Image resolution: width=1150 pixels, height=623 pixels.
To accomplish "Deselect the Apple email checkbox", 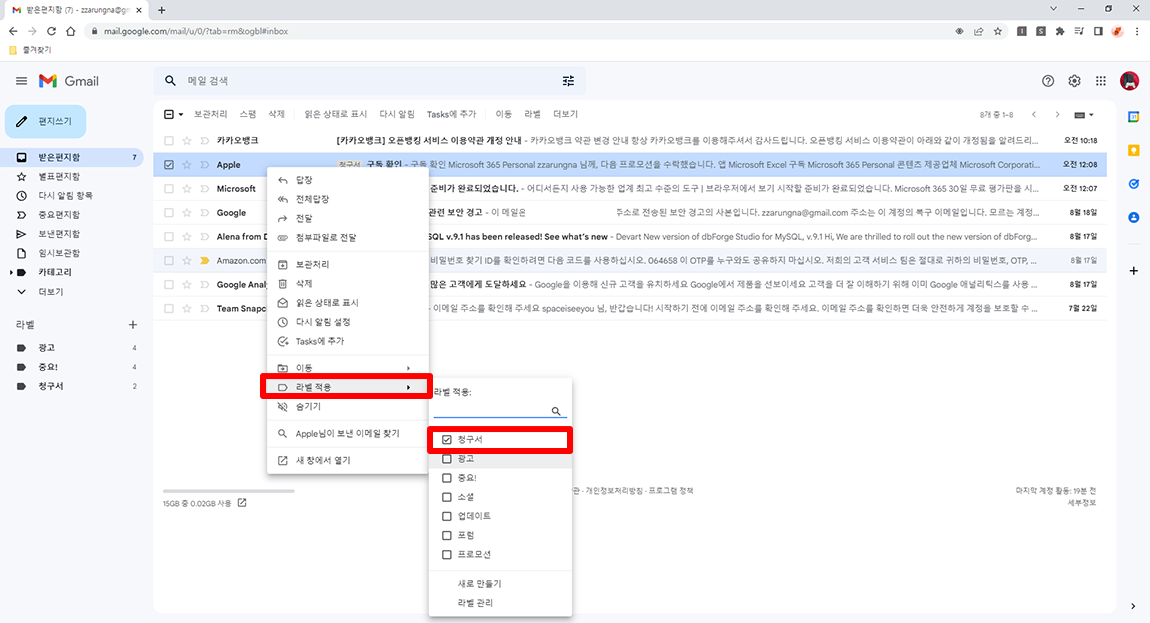I will coord(169,164).
